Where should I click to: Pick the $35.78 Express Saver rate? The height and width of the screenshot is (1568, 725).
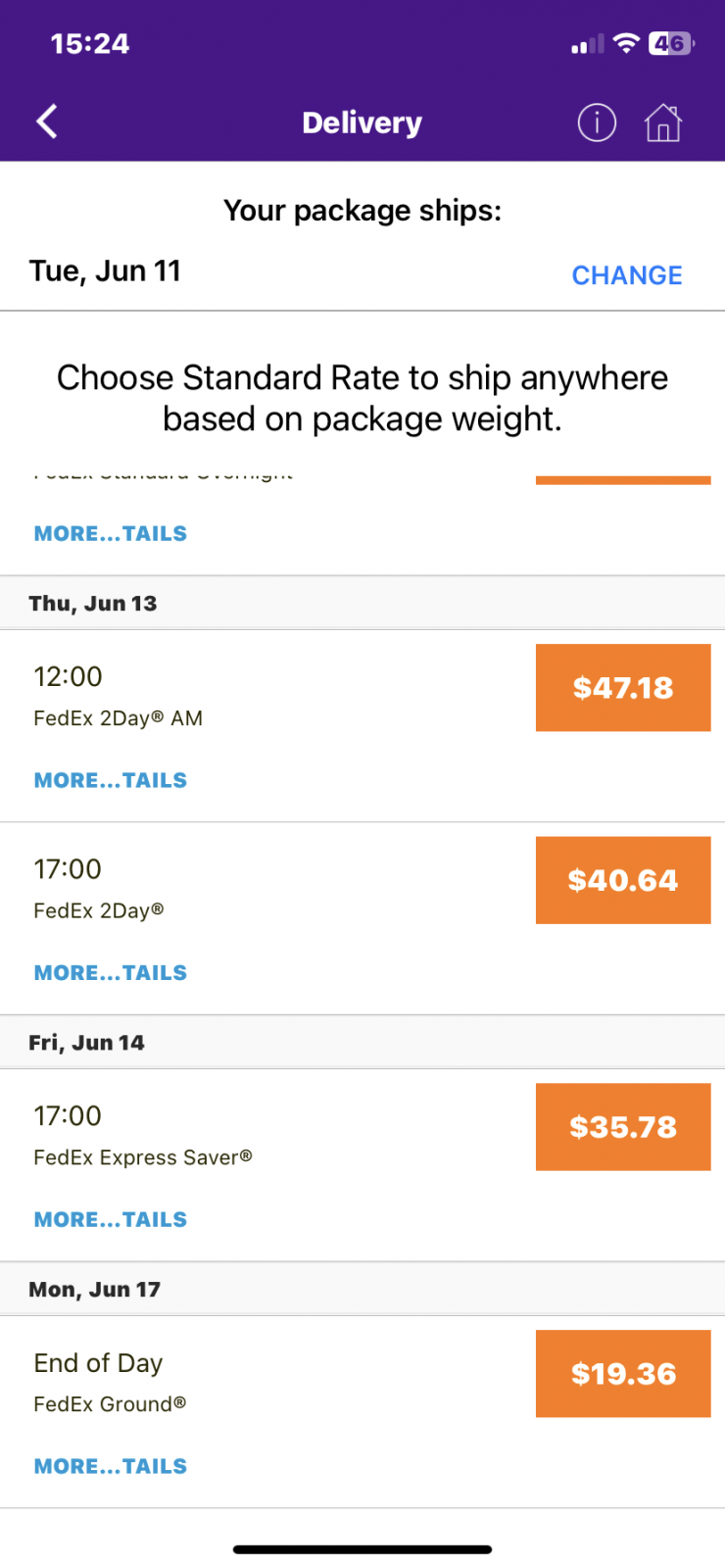point(622,1127)
